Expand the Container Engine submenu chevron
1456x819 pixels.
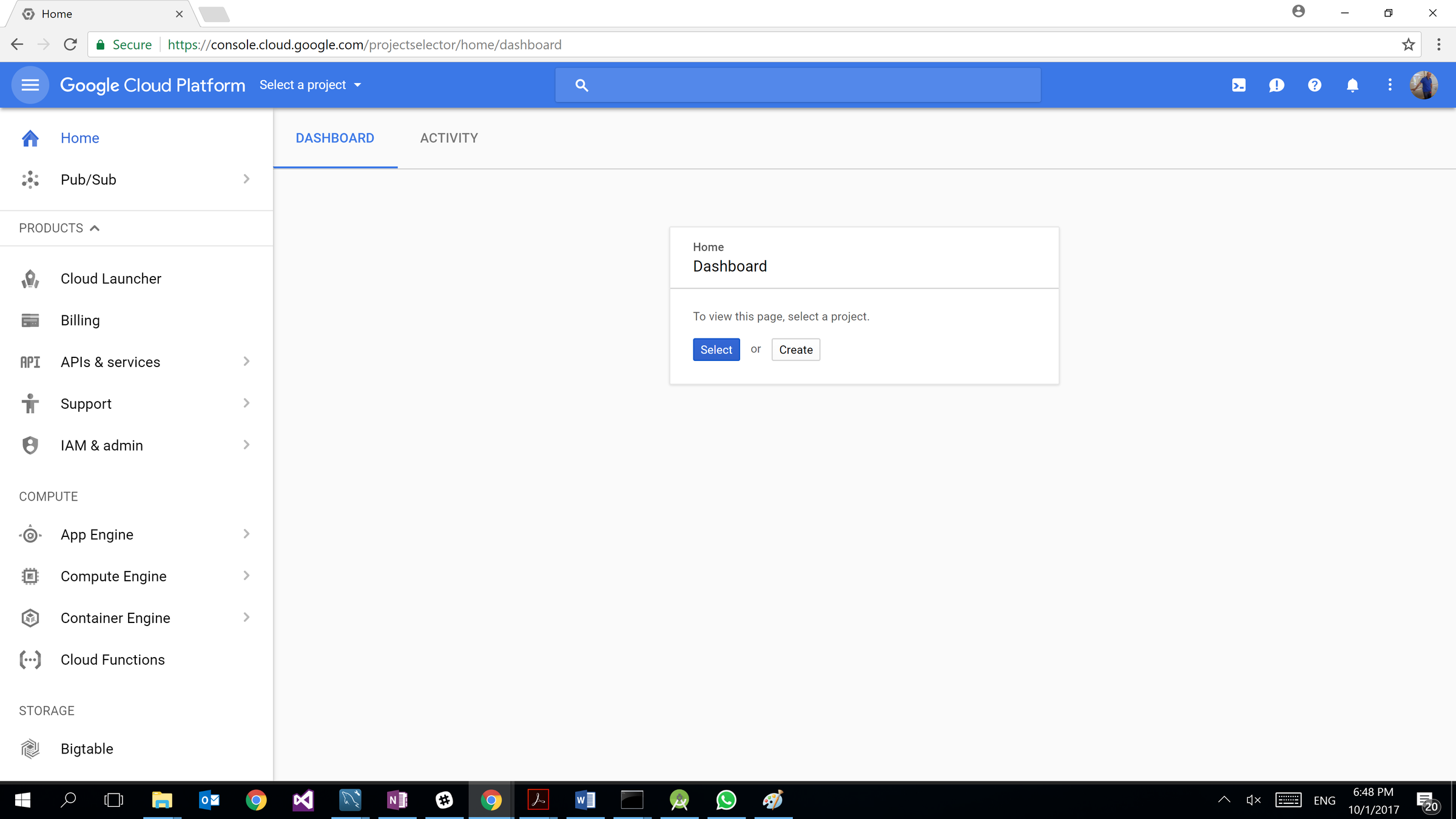[x=246, y=618]
